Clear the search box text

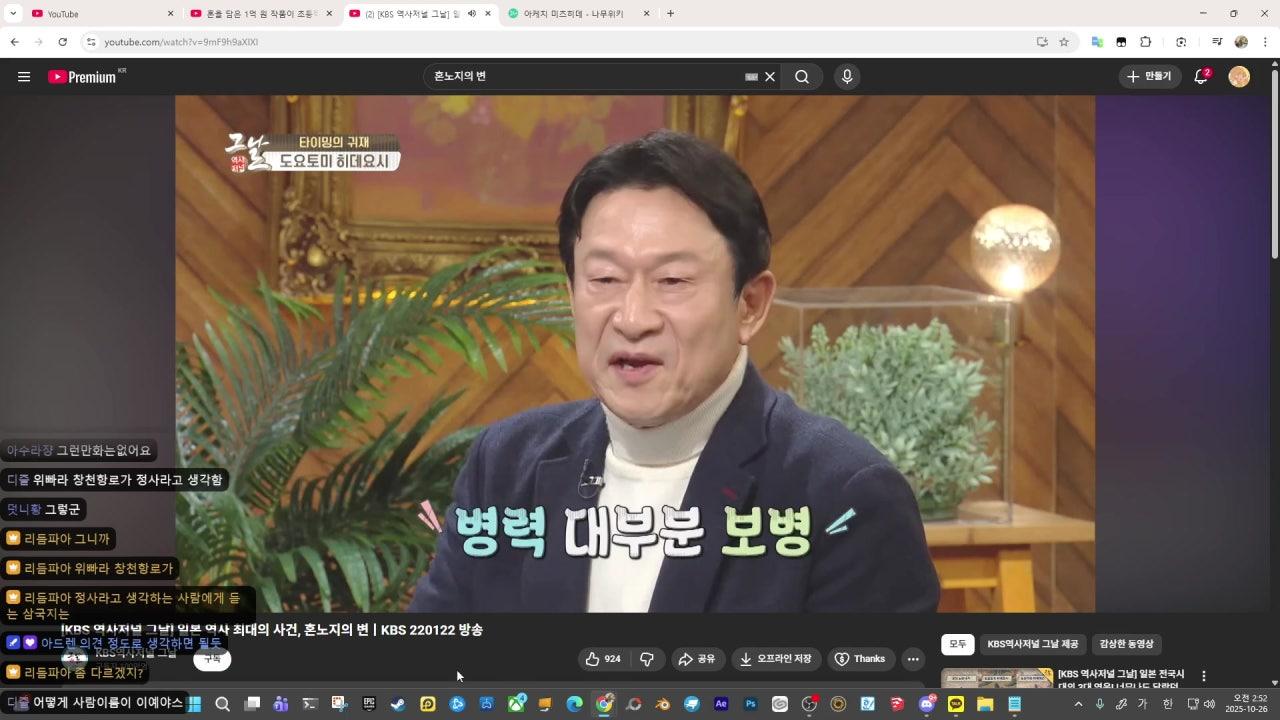pyautogui.click(x=770, y=77)
